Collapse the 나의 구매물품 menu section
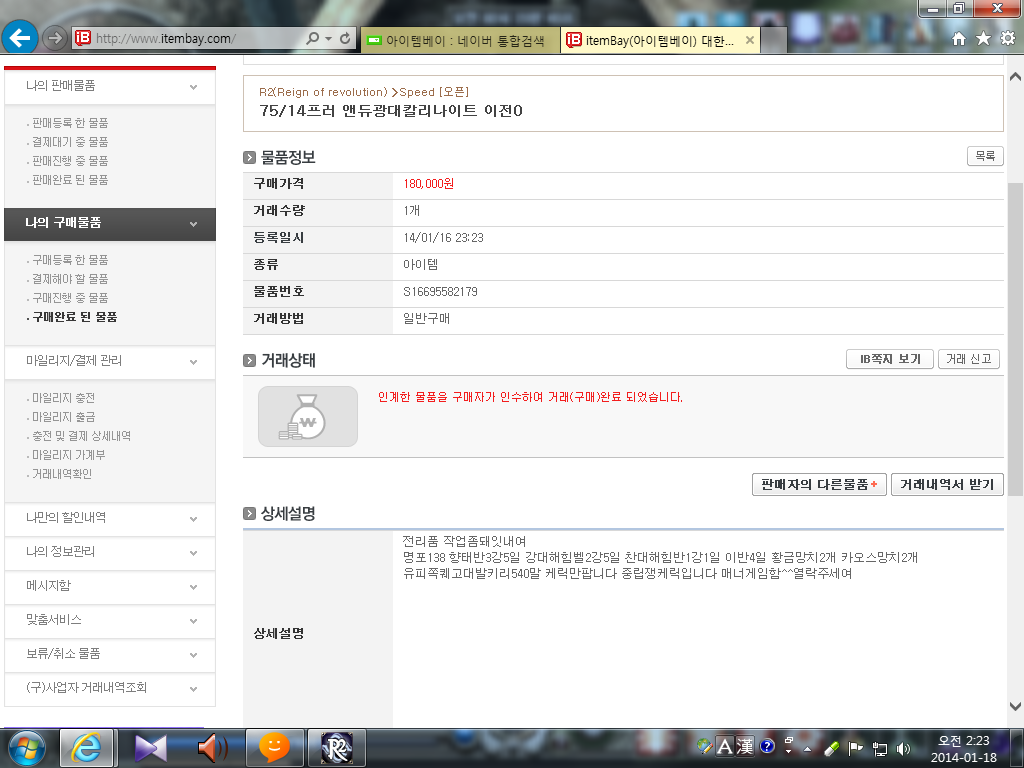Screen dimensions: 1024x768 coord(108,223)
